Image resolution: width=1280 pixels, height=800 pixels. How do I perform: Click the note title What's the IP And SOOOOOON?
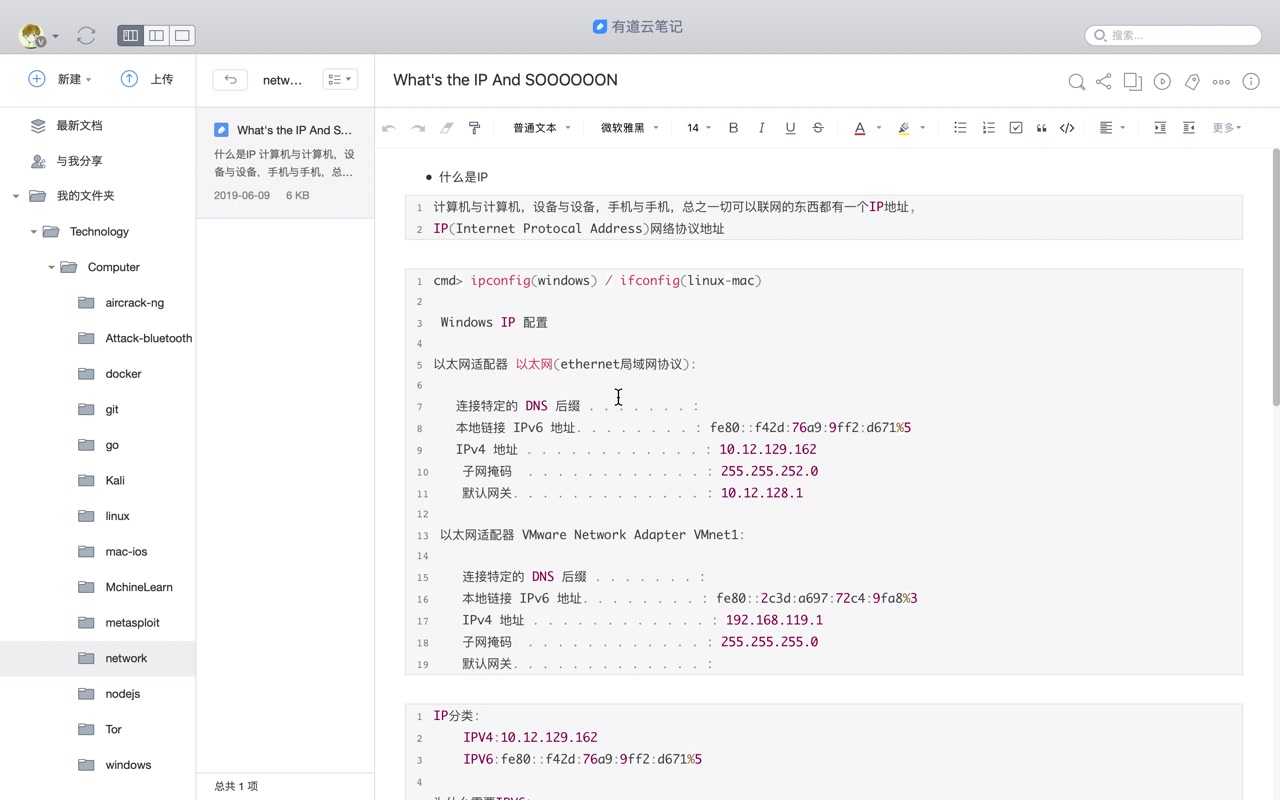[x=505, y=80]
